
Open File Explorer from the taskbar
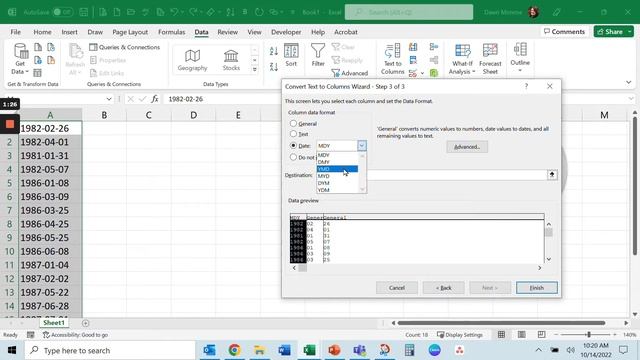(x=259, y=350)
